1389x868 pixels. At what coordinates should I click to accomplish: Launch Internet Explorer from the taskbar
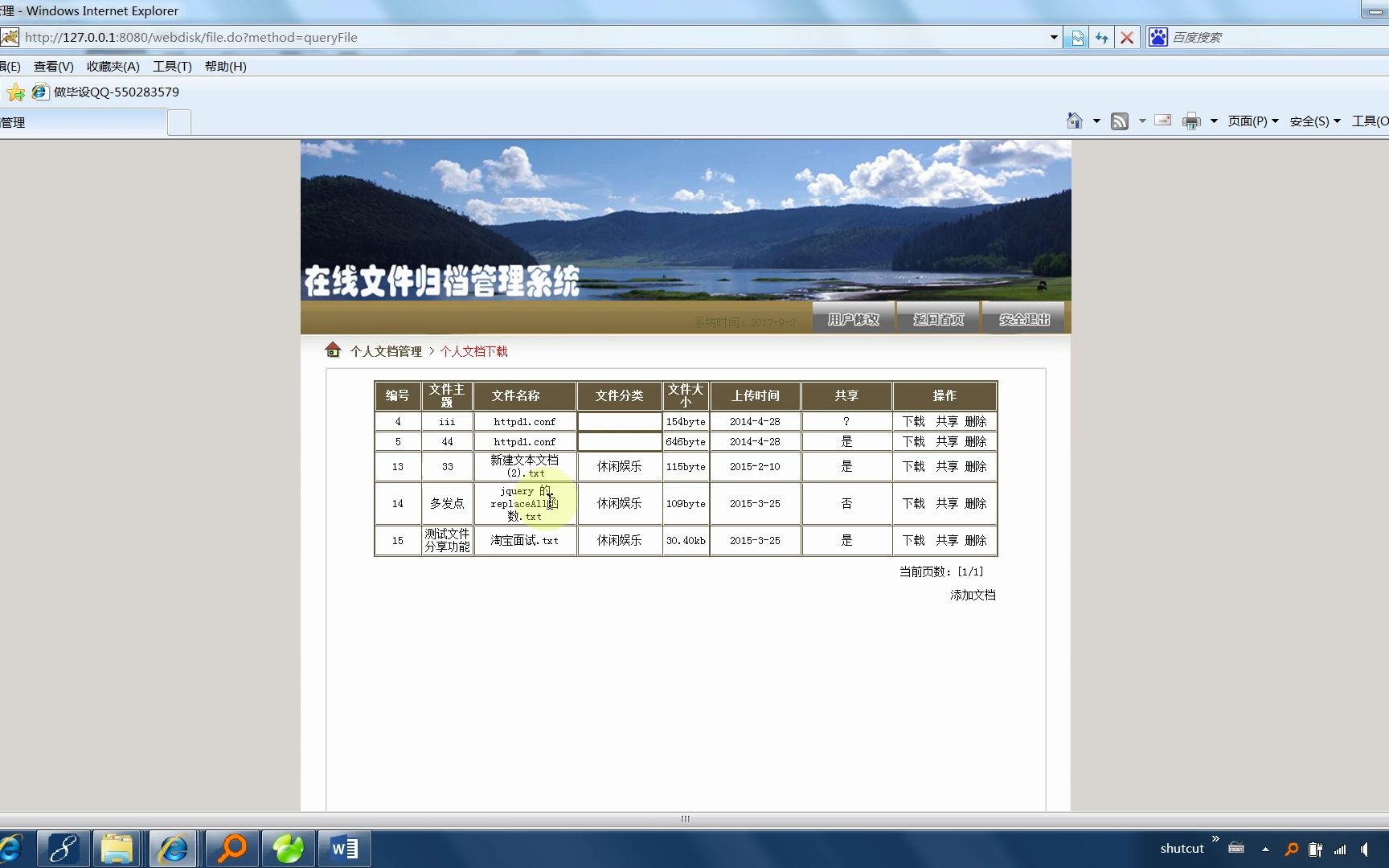click(174, 848)
